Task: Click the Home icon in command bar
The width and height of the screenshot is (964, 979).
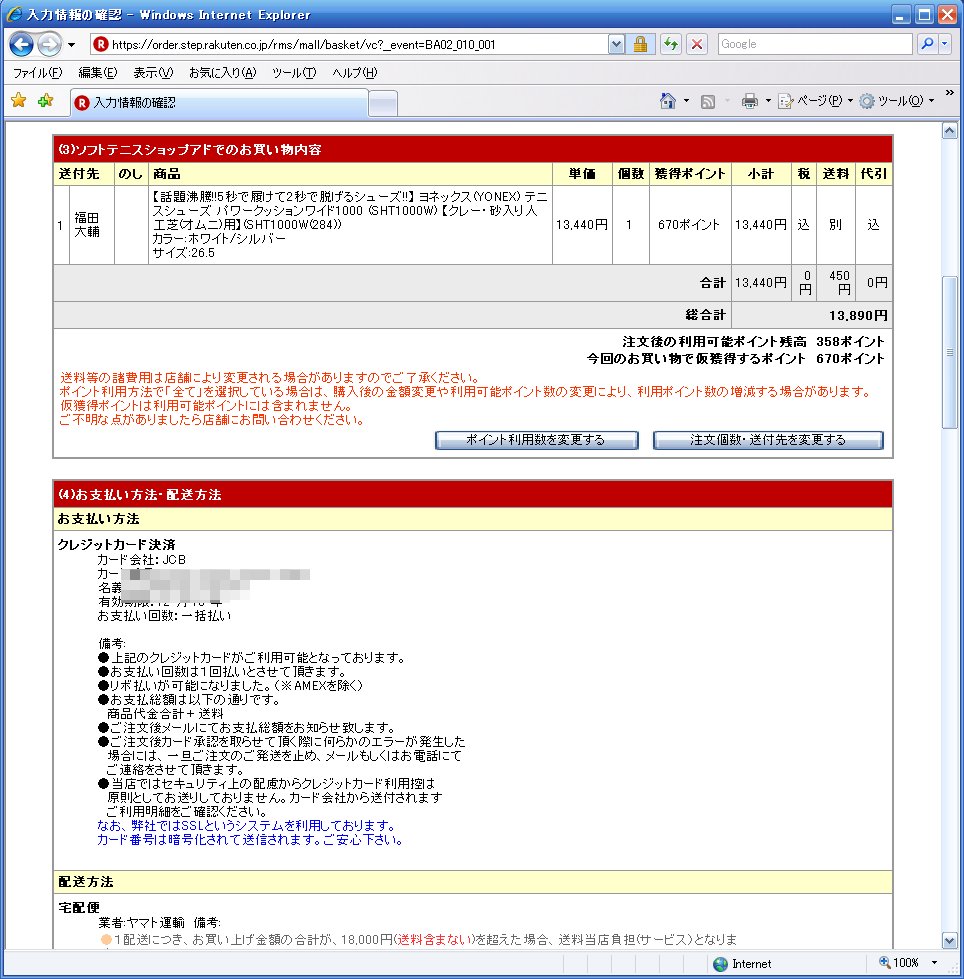Action: pyautogui.click(x=667, y=101)
